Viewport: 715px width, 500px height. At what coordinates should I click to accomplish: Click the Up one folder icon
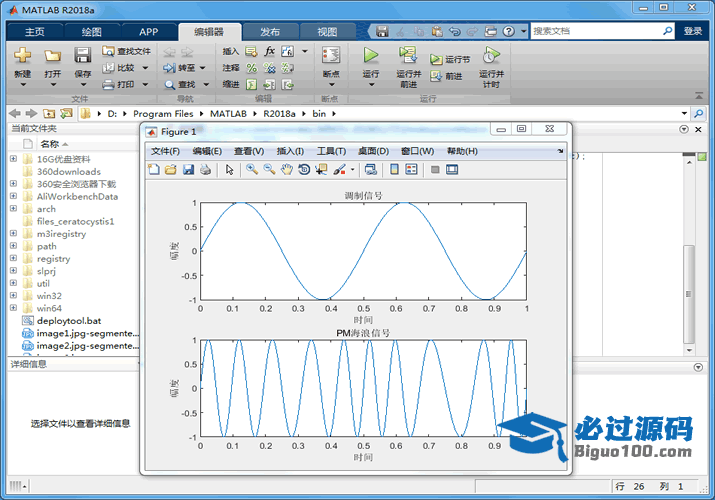(49, 113)
